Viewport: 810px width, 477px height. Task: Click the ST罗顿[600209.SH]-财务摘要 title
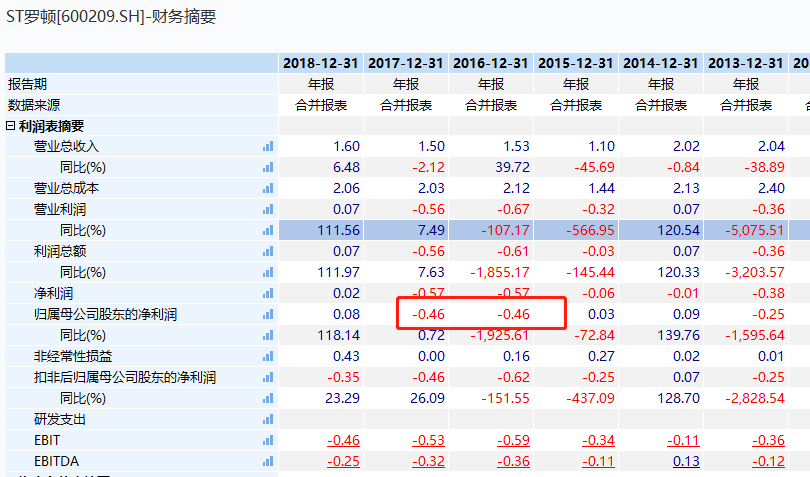[x=111, y=17]
